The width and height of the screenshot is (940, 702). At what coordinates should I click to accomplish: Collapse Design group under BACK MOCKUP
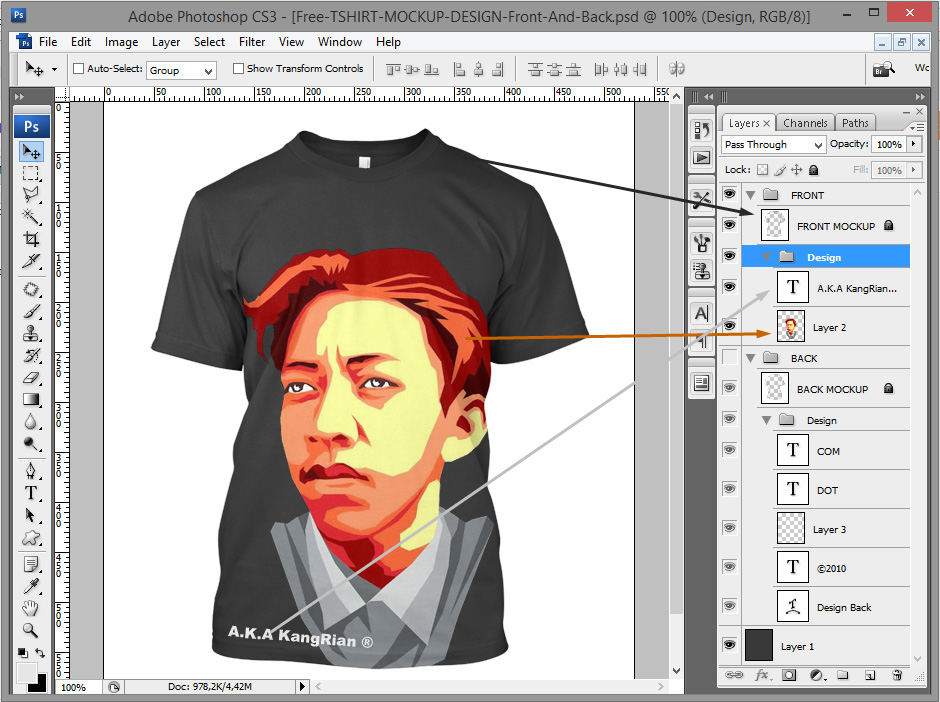(766, 421)
